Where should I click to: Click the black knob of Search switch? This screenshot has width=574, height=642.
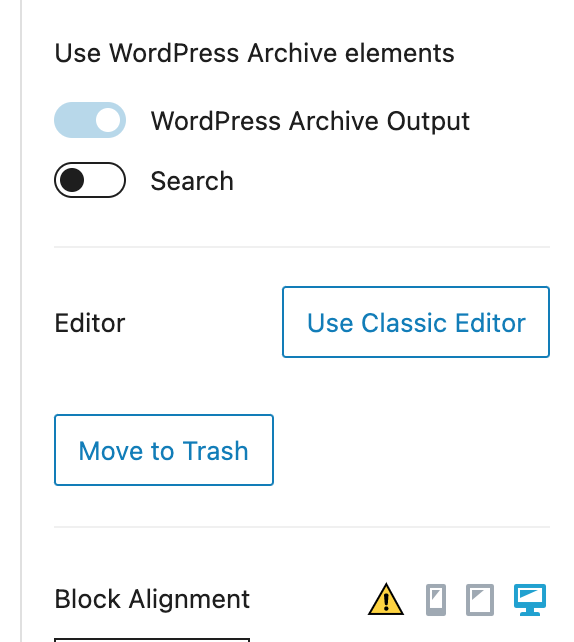tap(72, 180)
